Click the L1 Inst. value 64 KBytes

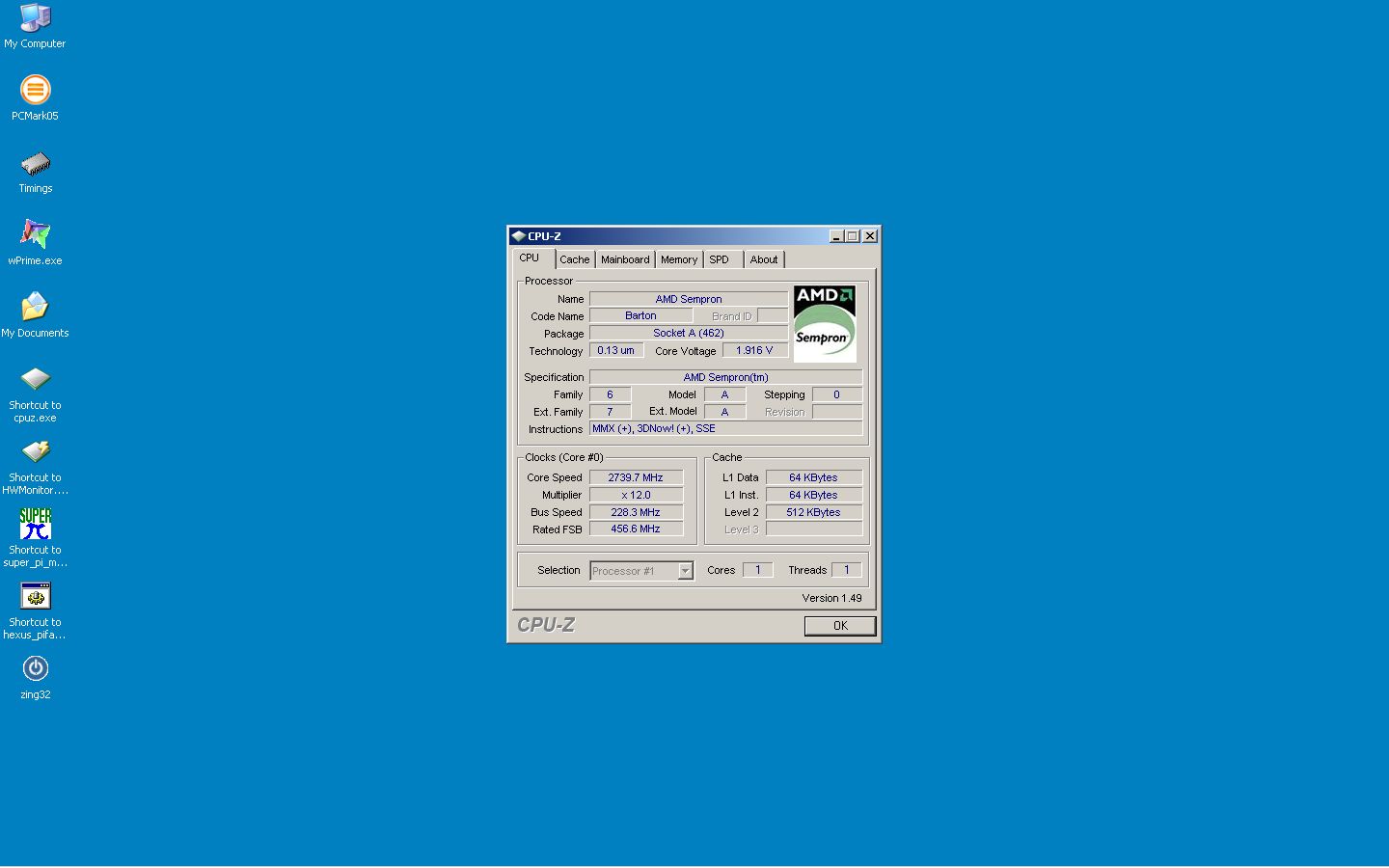tap(813, 495)
